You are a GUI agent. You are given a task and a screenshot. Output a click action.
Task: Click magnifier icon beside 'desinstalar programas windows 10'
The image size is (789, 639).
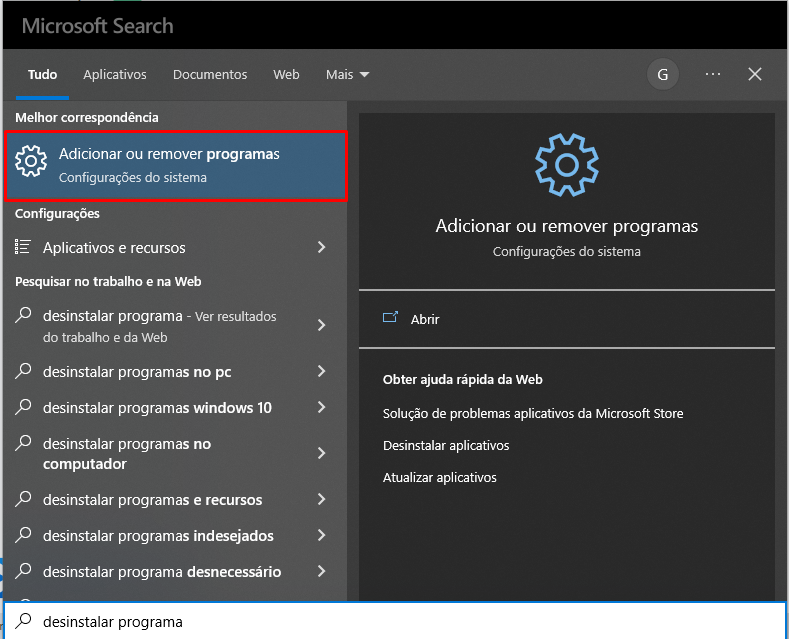point(23,407)
